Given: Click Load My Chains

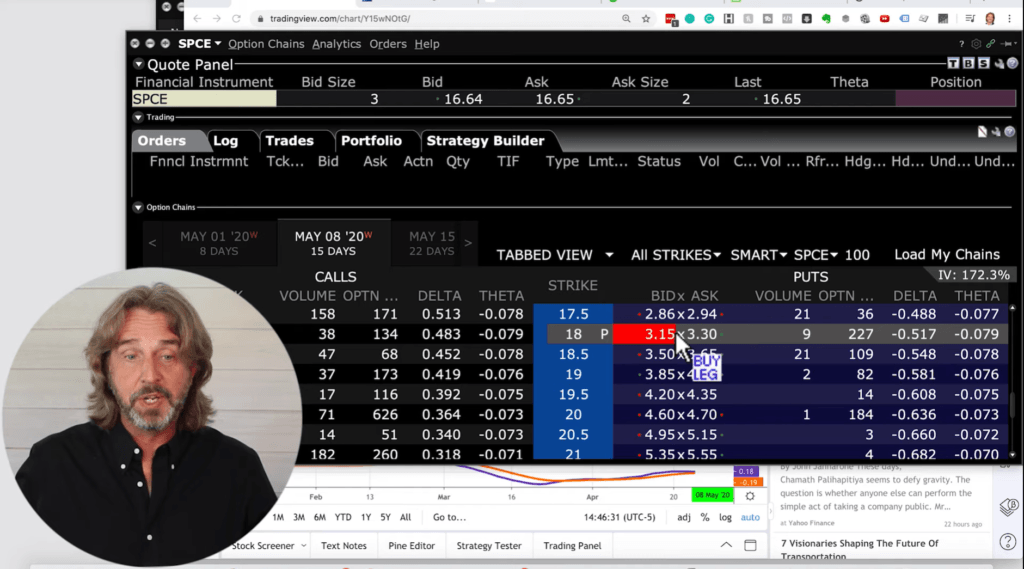Looking at the screenshot, I should (x=947, y=255).
